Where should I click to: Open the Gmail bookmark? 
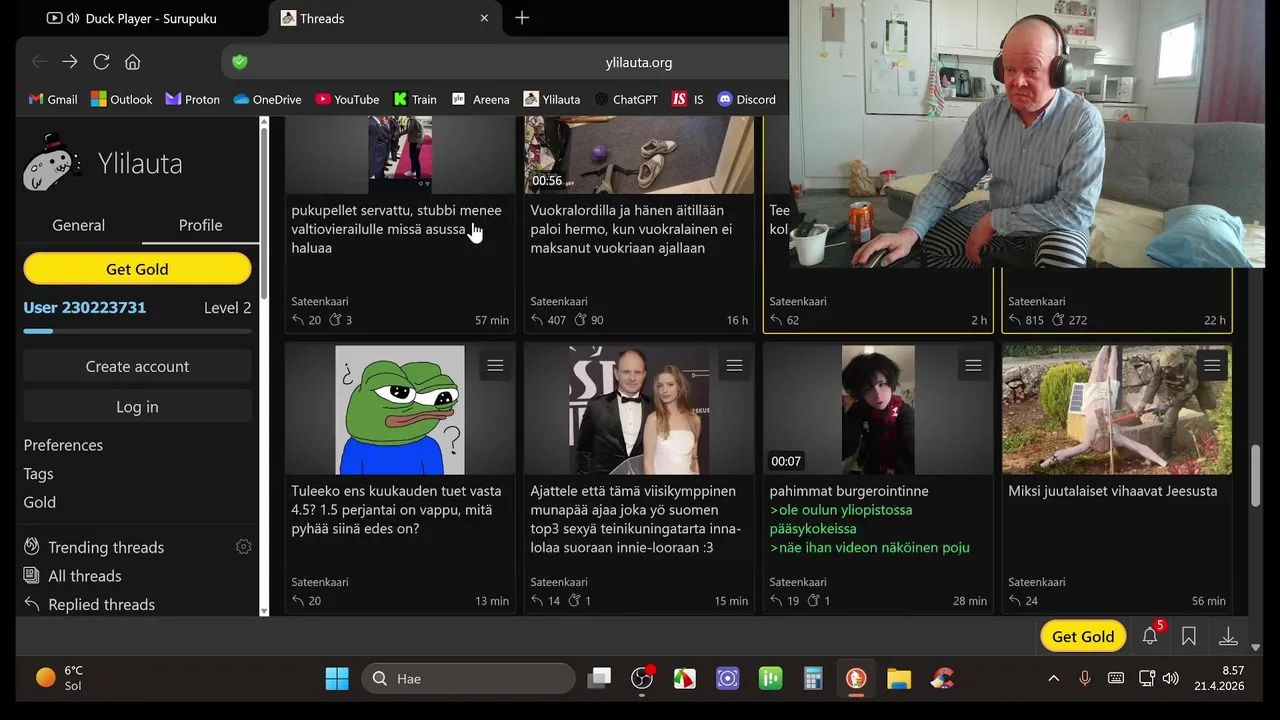pos(53,99)
